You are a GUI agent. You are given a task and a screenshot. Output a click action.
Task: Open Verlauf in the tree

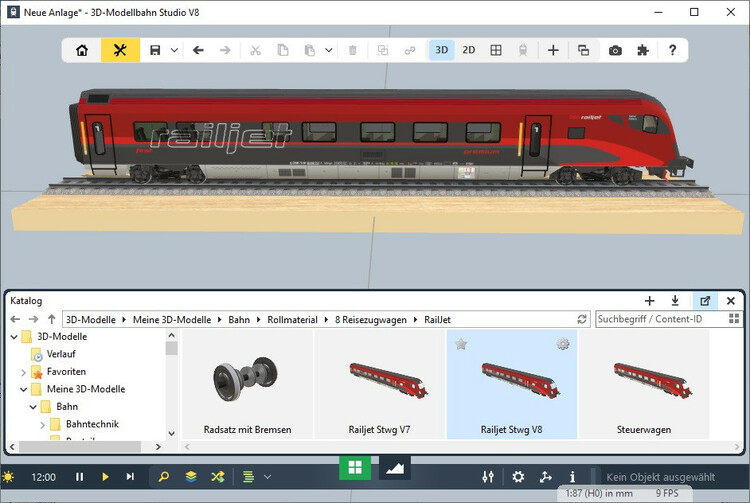(61, 354)
